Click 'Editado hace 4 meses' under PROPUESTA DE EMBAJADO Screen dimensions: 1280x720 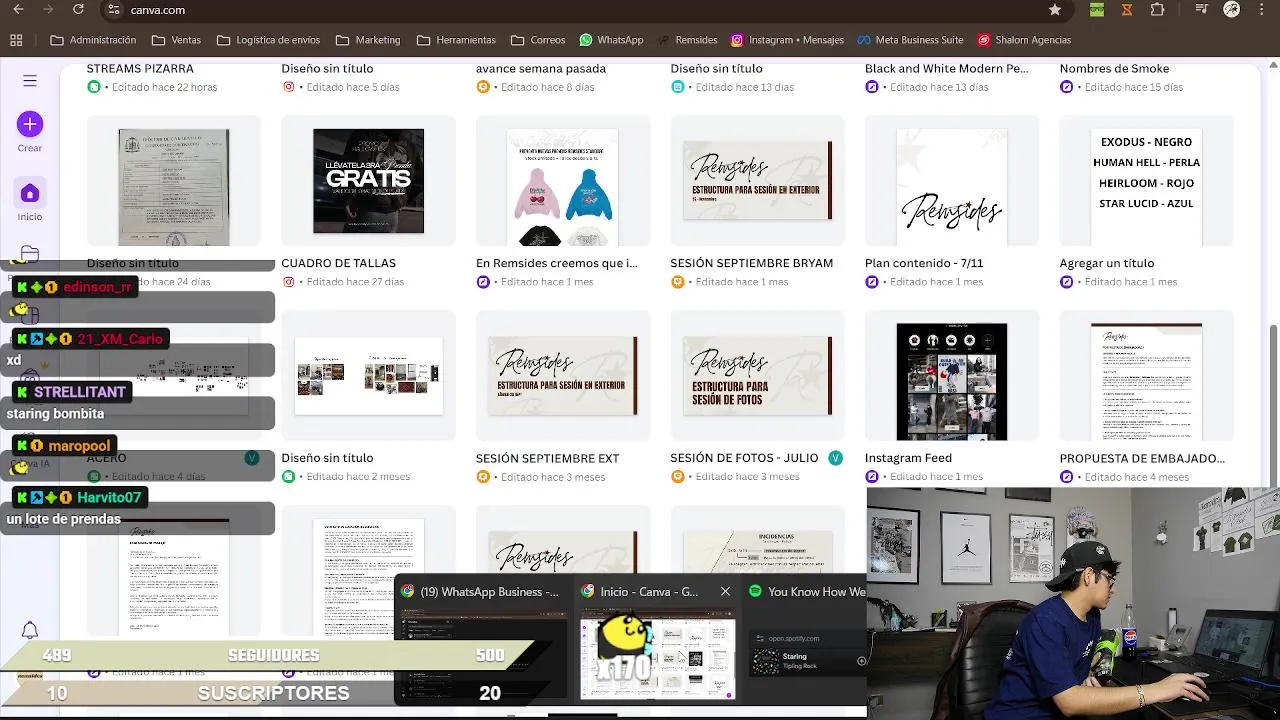pyautogui.click(x=1136, y=477)
